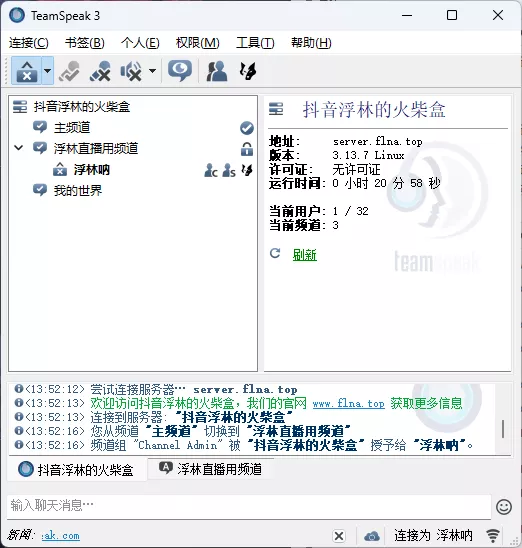Open speaker mute dropdown arrow
This screenshot has height=548, width=522.
(152, 71)
